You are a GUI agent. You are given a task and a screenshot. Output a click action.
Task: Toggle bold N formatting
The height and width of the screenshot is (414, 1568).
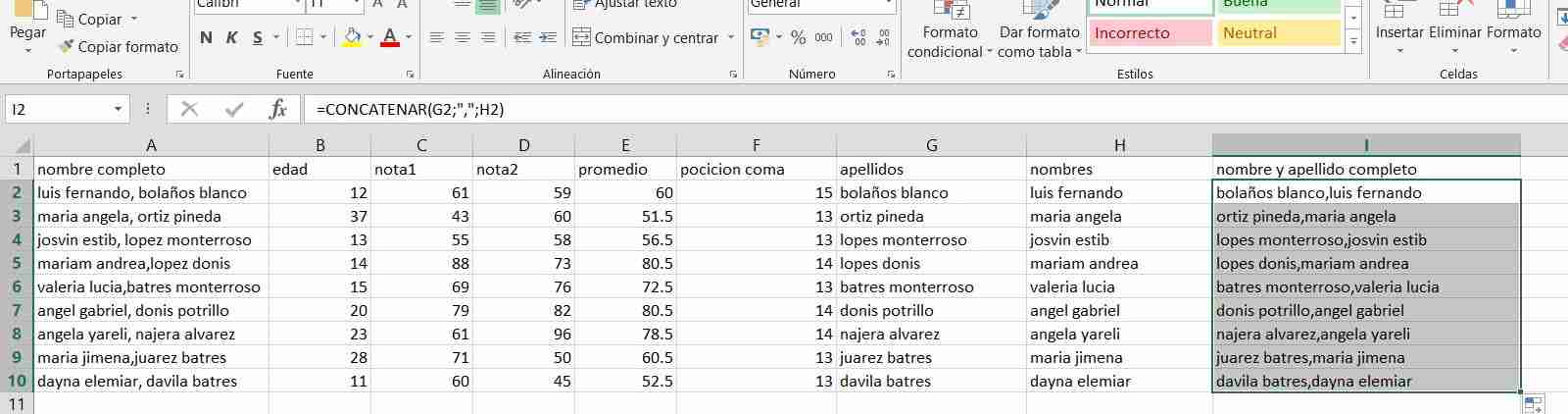click(x=206, y=37)
